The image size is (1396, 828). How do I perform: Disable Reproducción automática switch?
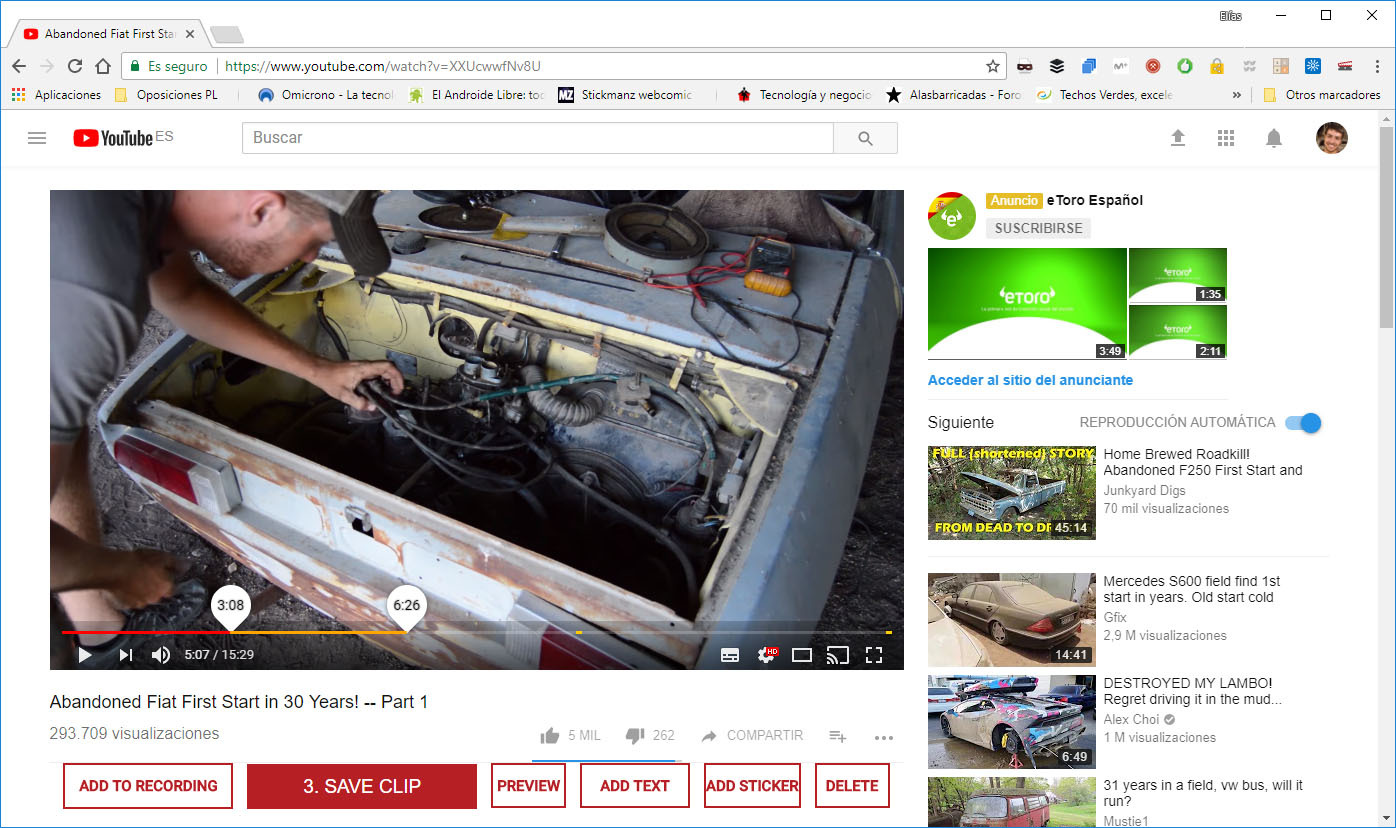coord(1301,423)
